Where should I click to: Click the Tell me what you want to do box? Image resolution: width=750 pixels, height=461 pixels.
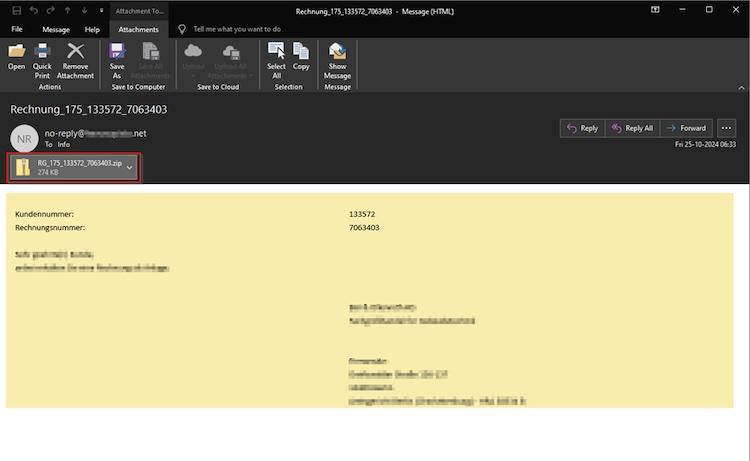[237, 29]
